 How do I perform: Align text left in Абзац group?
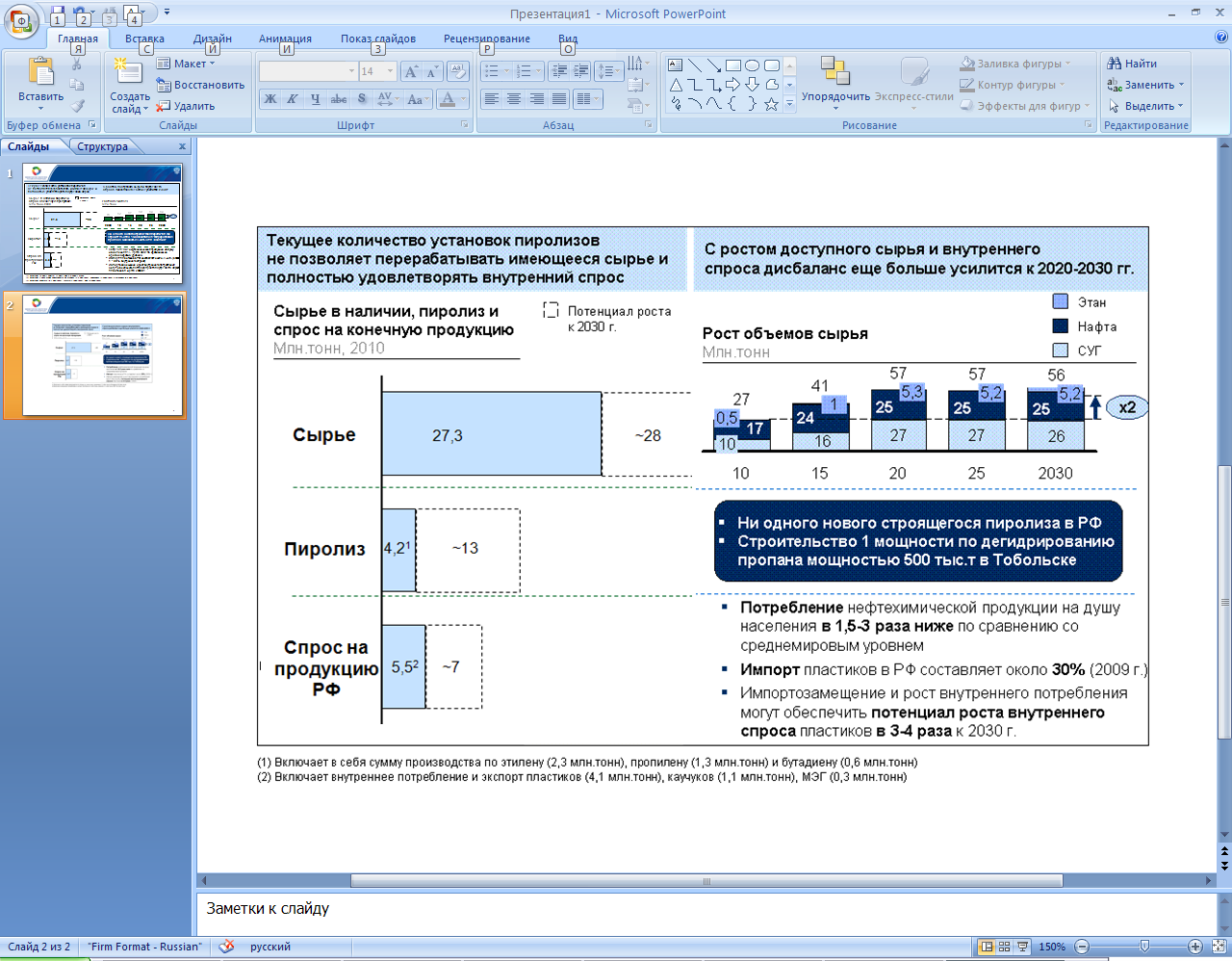point(491,99)
